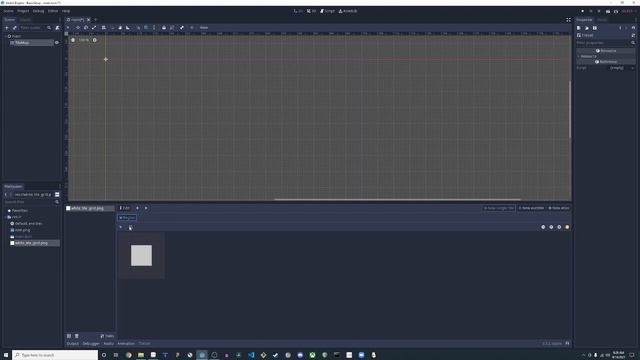Select Favorites in FileSystem tree
Image resolution: width=640 pixels, height=360 pixels.
20,211
